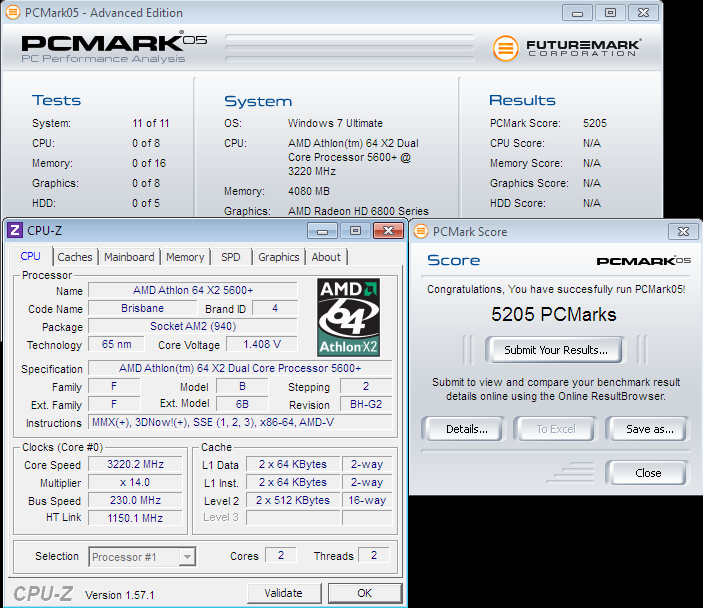Close the PCMark Score dialog with X

683,231
